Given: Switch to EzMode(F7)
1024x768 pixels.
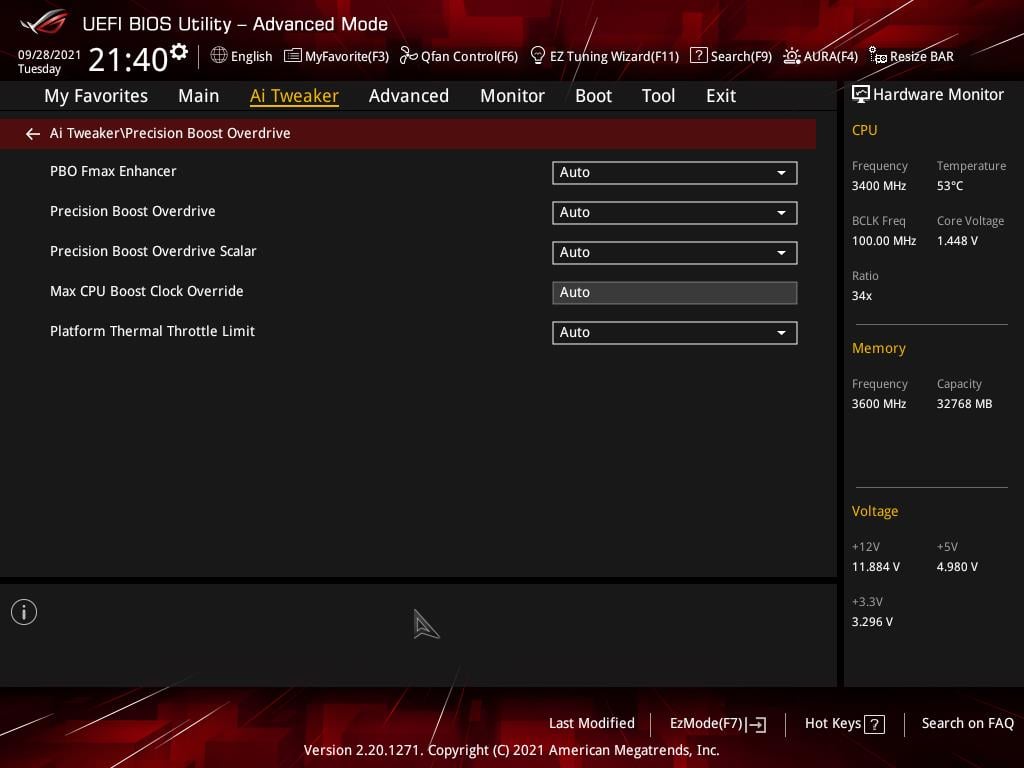Looking at the screenshot, I should click(x=718, y=724).
